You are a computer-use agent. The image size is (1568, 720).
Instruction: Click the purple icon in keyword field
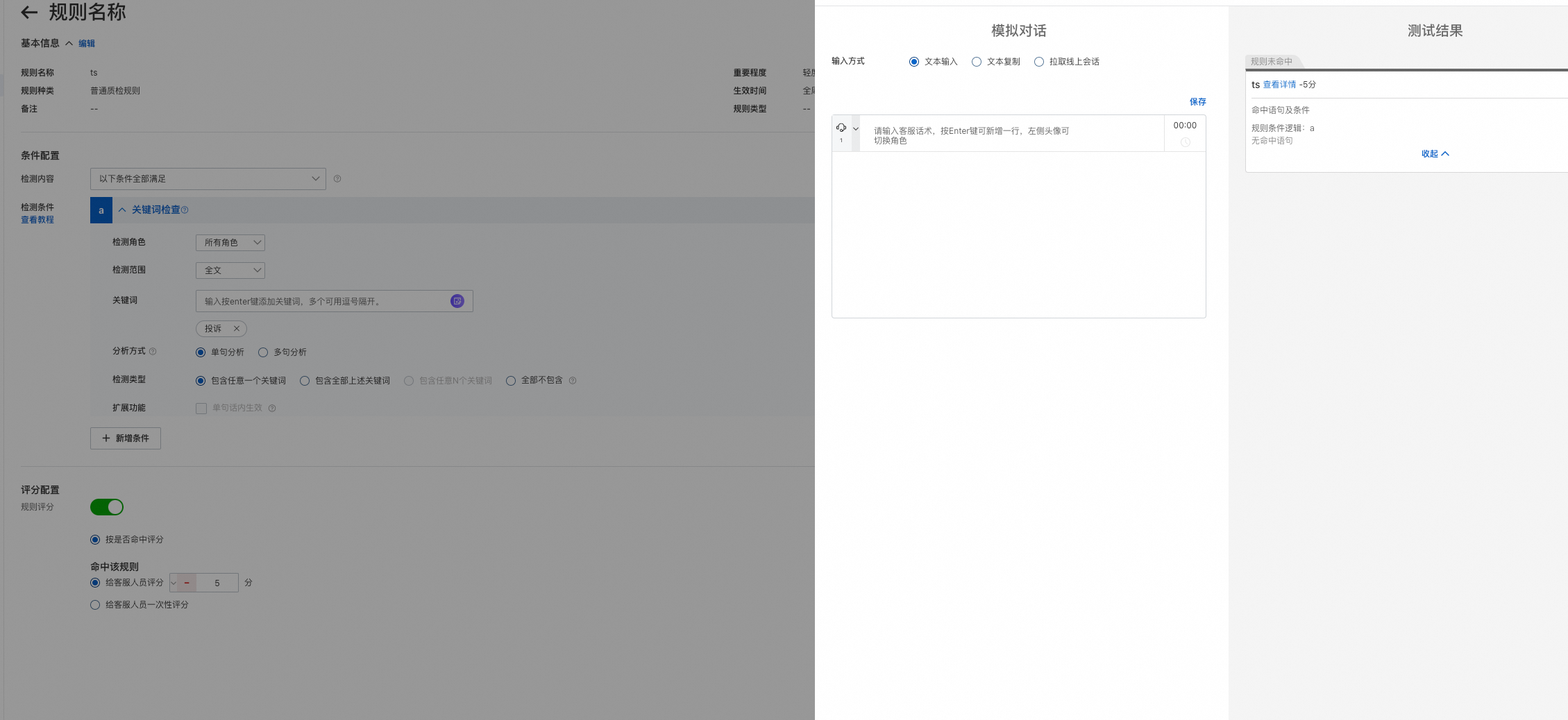coord(457,300)
